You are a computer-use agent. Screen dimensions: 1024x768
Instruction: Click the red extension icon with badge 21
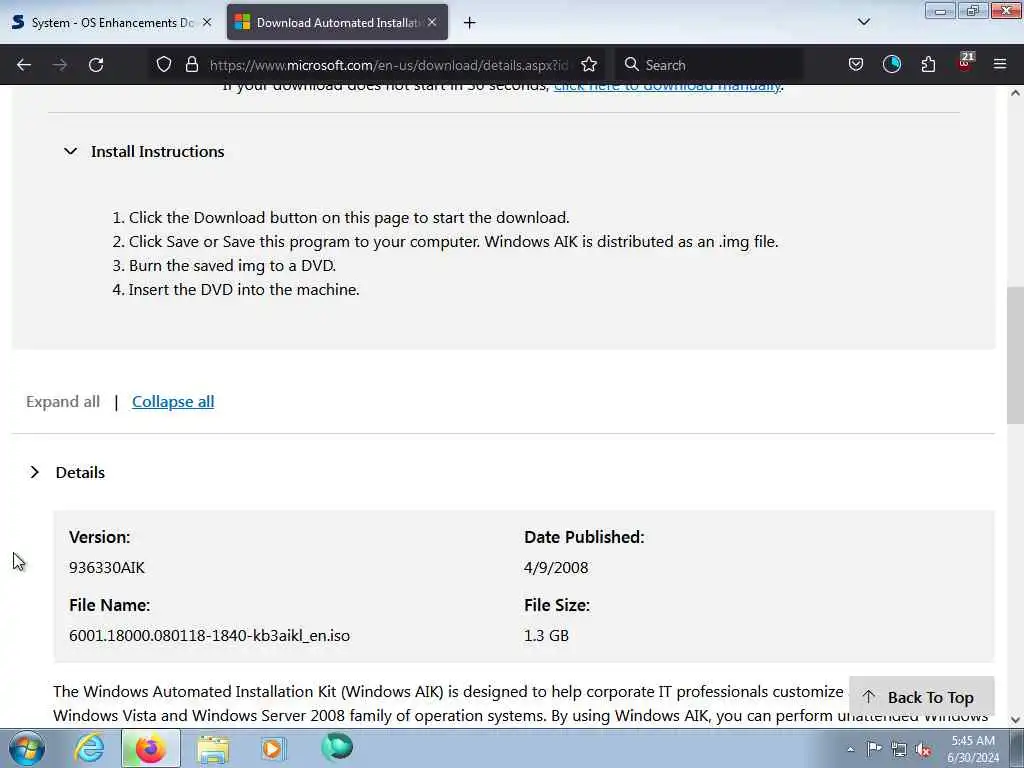point(965,63)
